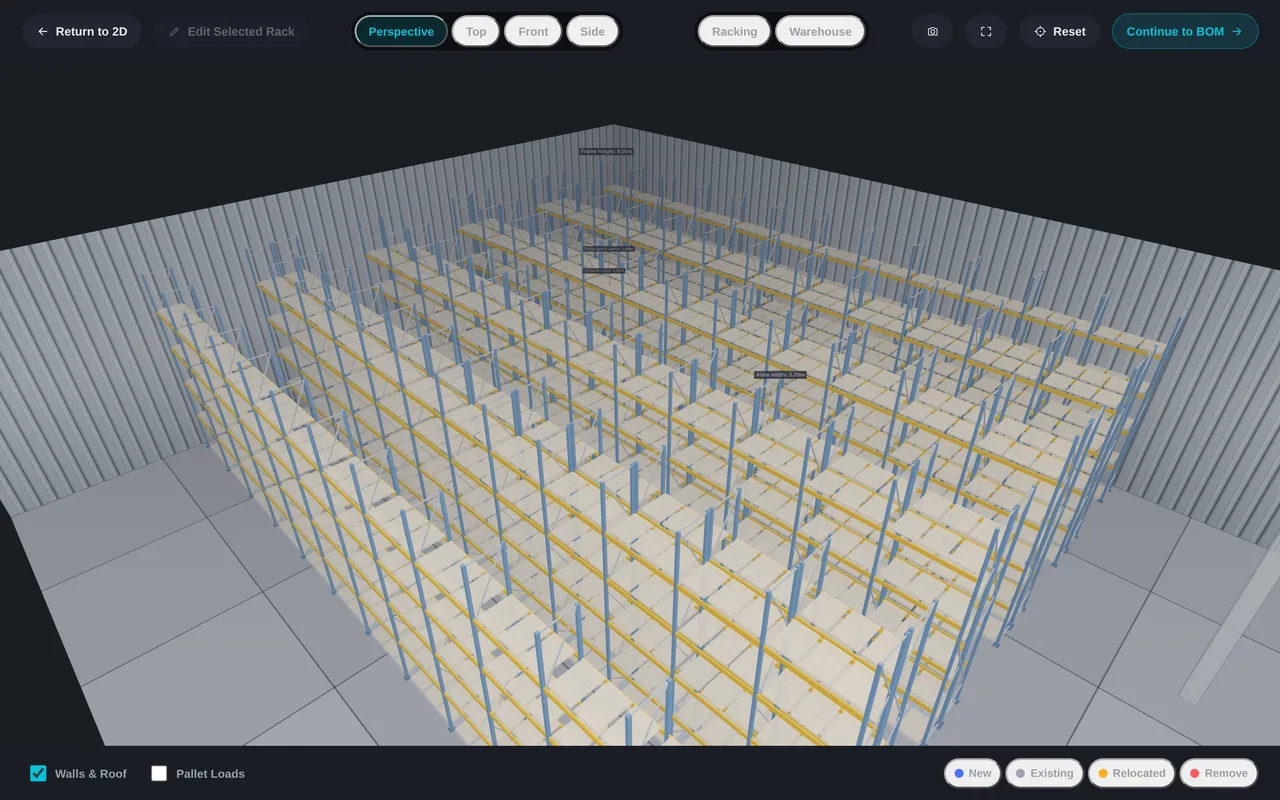Toggle the New status filter

point(972,773)
